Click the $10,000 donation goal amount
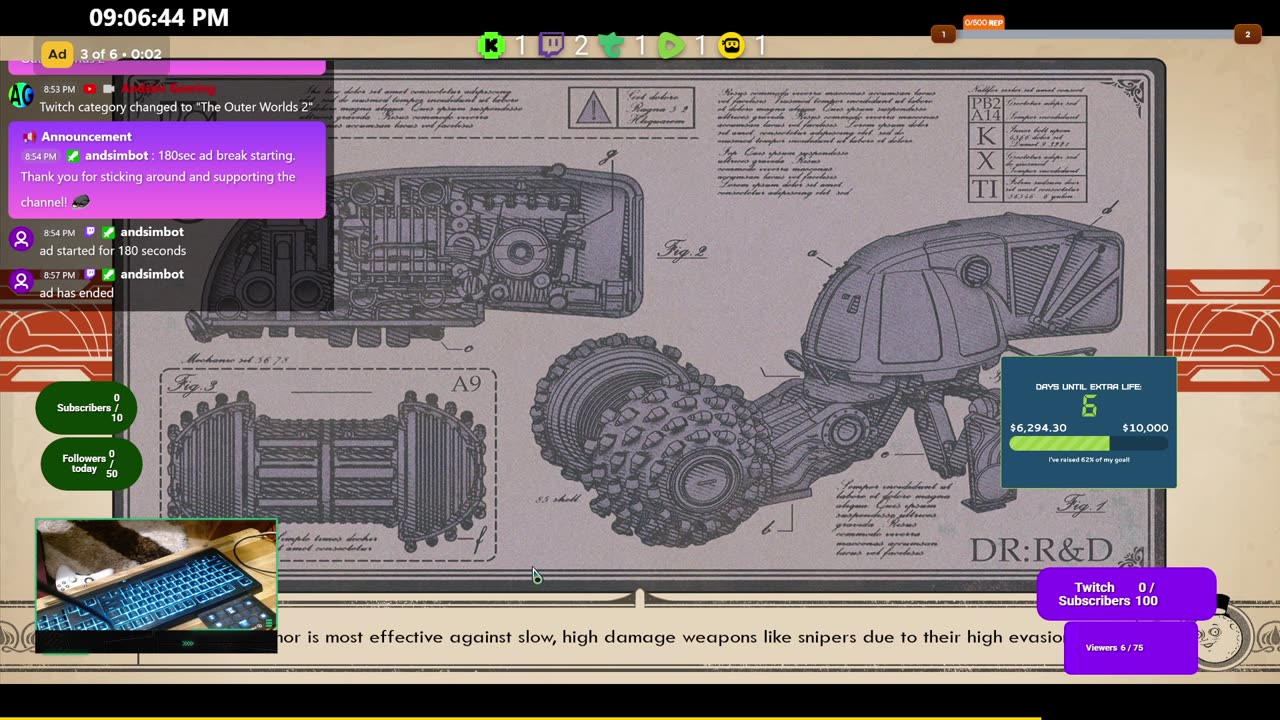Image resolution: width=1280 pixels, height=720 pixels. coord(1145,428)
